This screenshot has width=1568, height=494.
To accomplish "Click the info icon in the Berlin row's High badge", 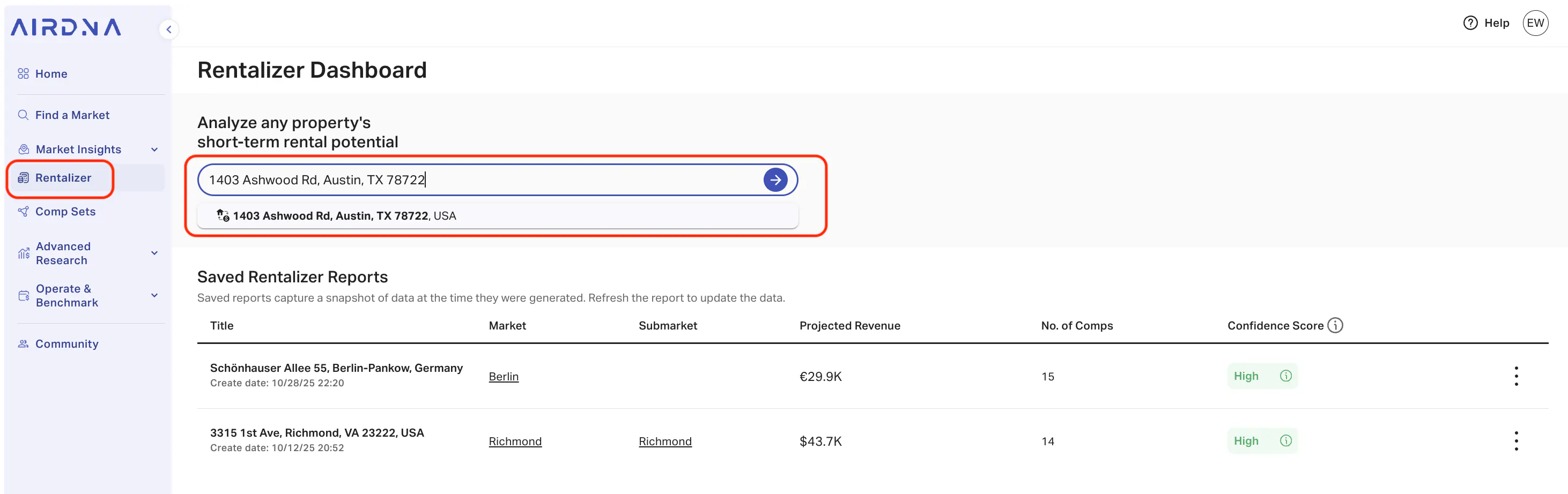I will tap(1285, 376).
